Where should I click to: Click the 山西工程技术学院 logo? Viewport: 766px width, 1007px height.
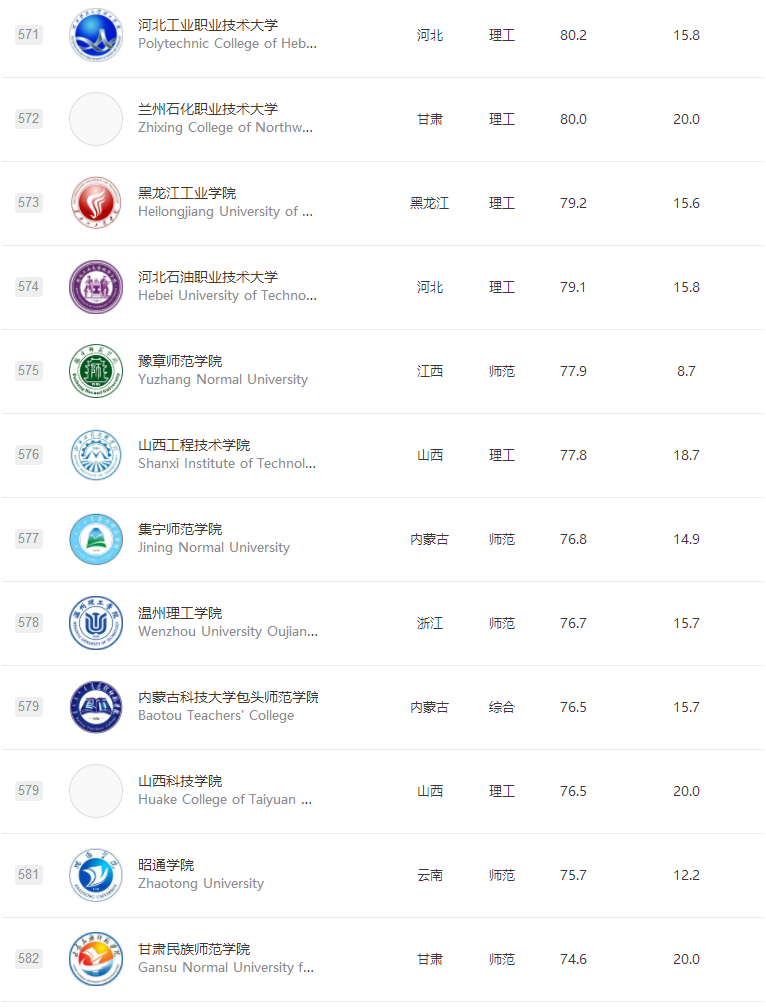96,455
